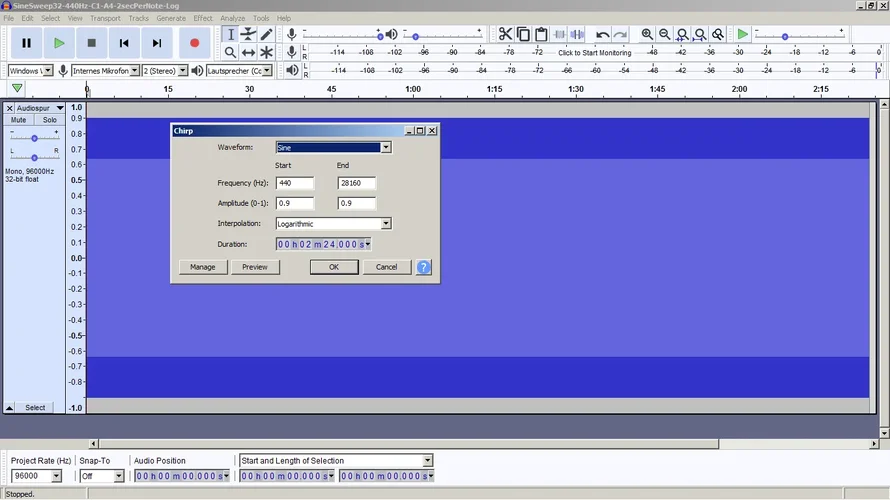Solo the Audiospur track
Screen dimensions: 890x500
click(49, 120)
